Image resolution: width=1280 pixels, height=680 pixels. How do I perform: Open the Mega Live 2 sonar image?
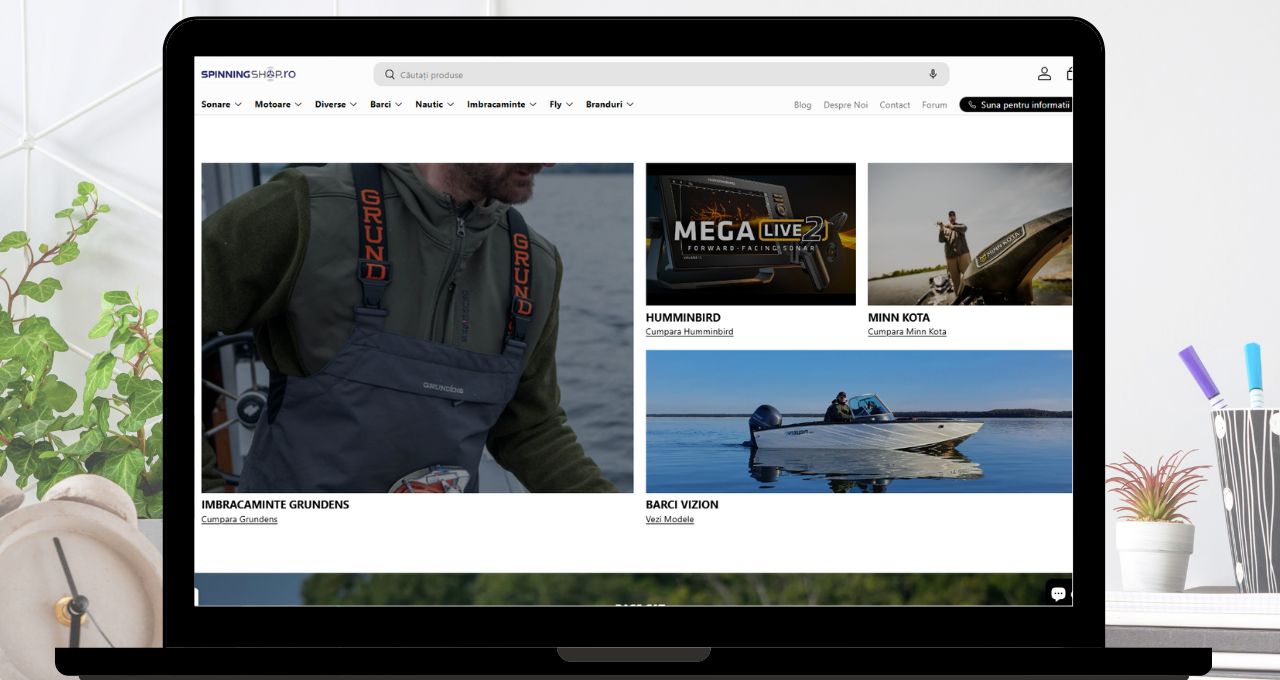pos(751,234)
